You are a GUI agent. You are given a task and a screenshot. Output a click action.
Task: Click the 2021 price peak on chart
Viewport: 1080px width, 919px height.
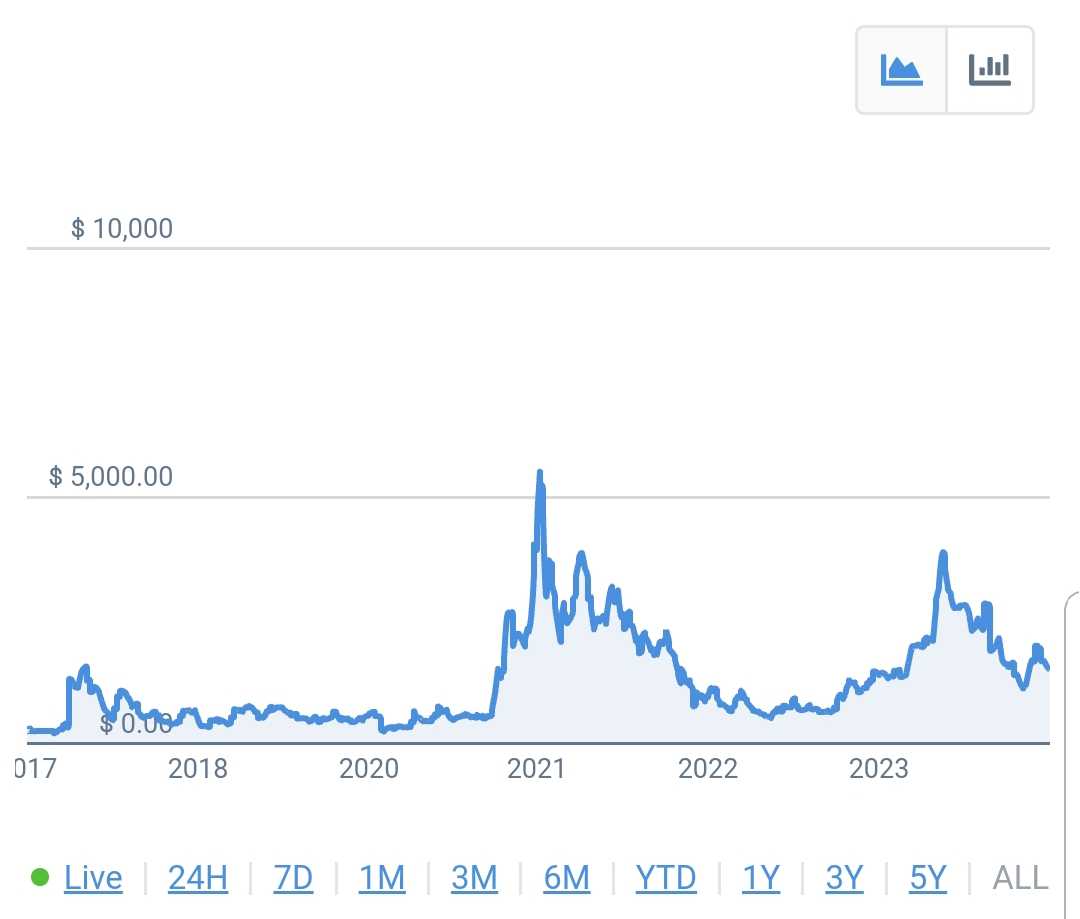click(x=540, y=473)
